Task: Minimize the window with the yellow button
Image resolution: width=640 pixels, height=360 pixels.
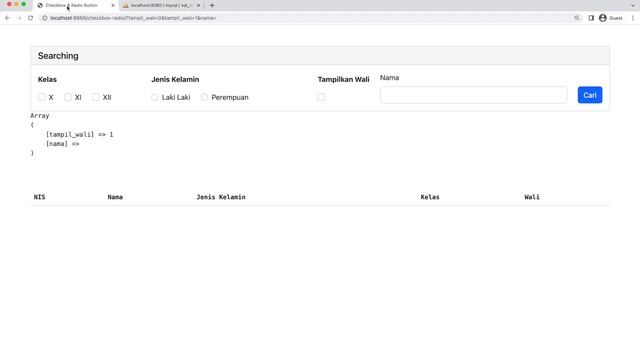Action: pyautogui.click(x=16, y=4)
